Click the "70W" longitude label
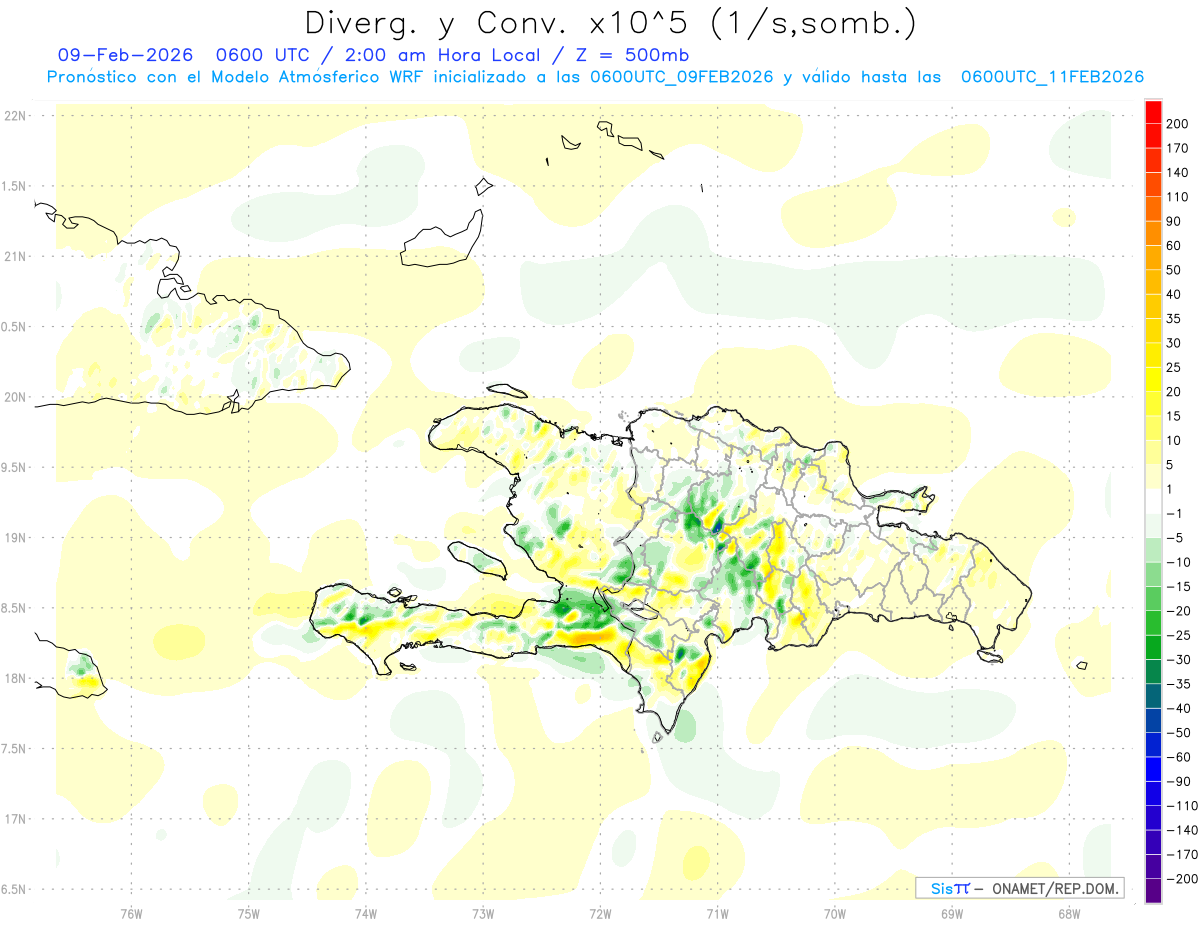The height and width of the screenshot is (927, 1200). [x=834, y=913]
